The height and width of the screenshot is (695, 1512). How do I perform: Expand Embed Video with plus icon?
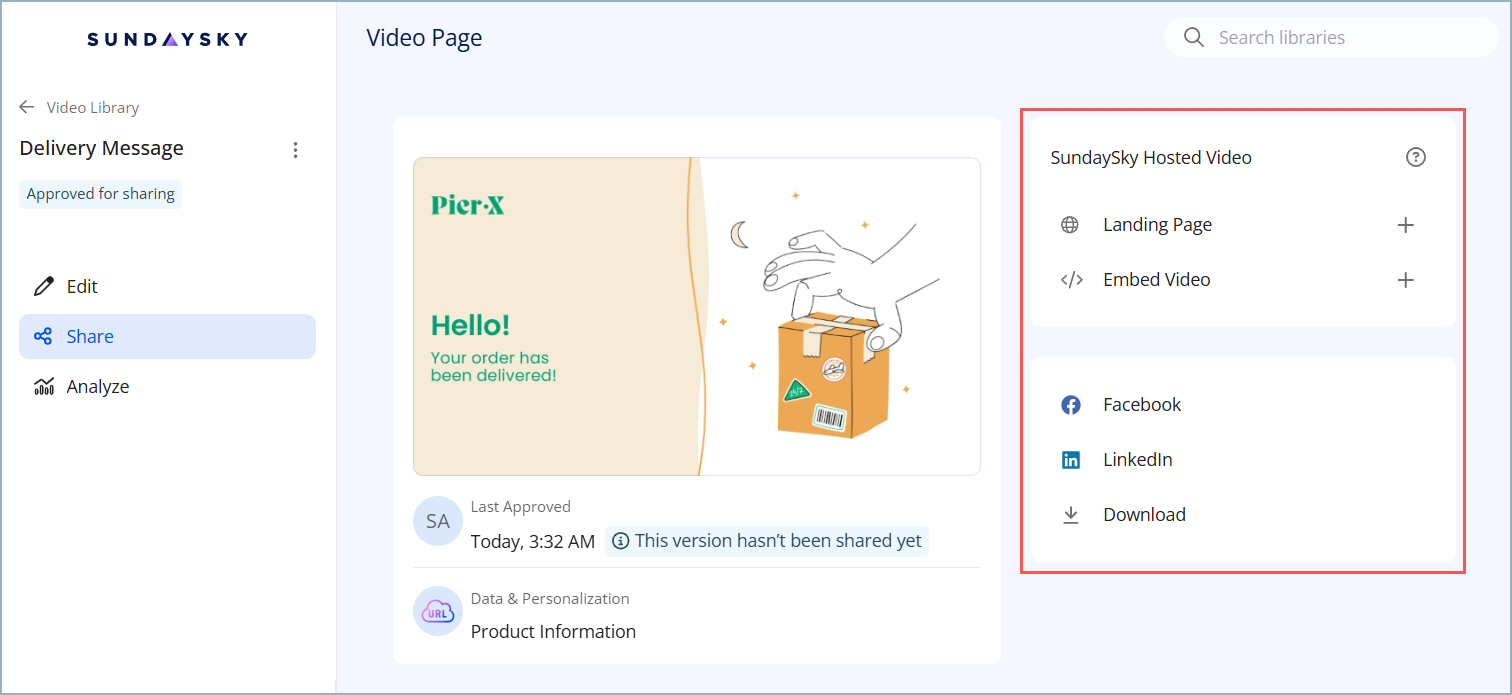(1405, 280)
